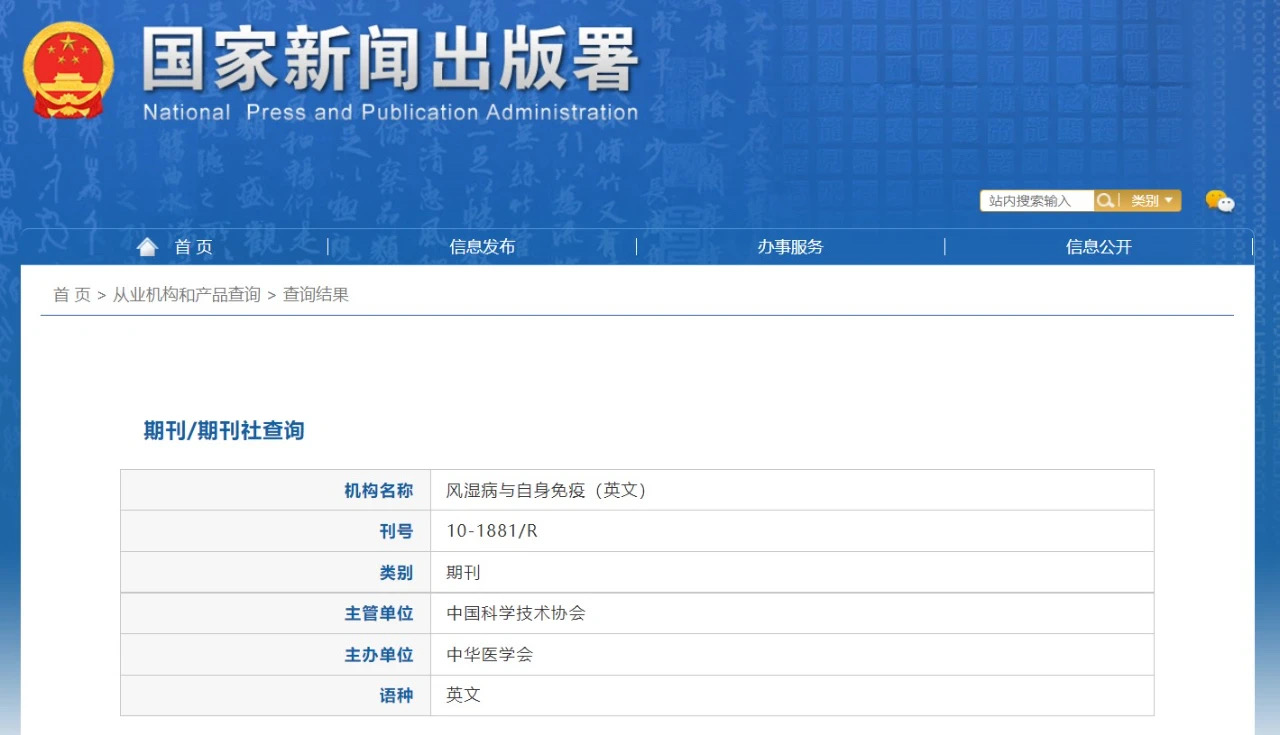The height and width of the screenshot is (735, 1280).
Task: Click the home icon in the navigation bar
Action: (147, 247)
